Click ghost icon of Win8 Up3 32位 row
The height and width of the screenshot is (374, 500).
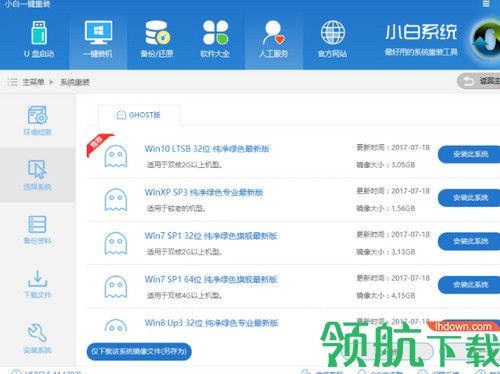tap(116, 325)
